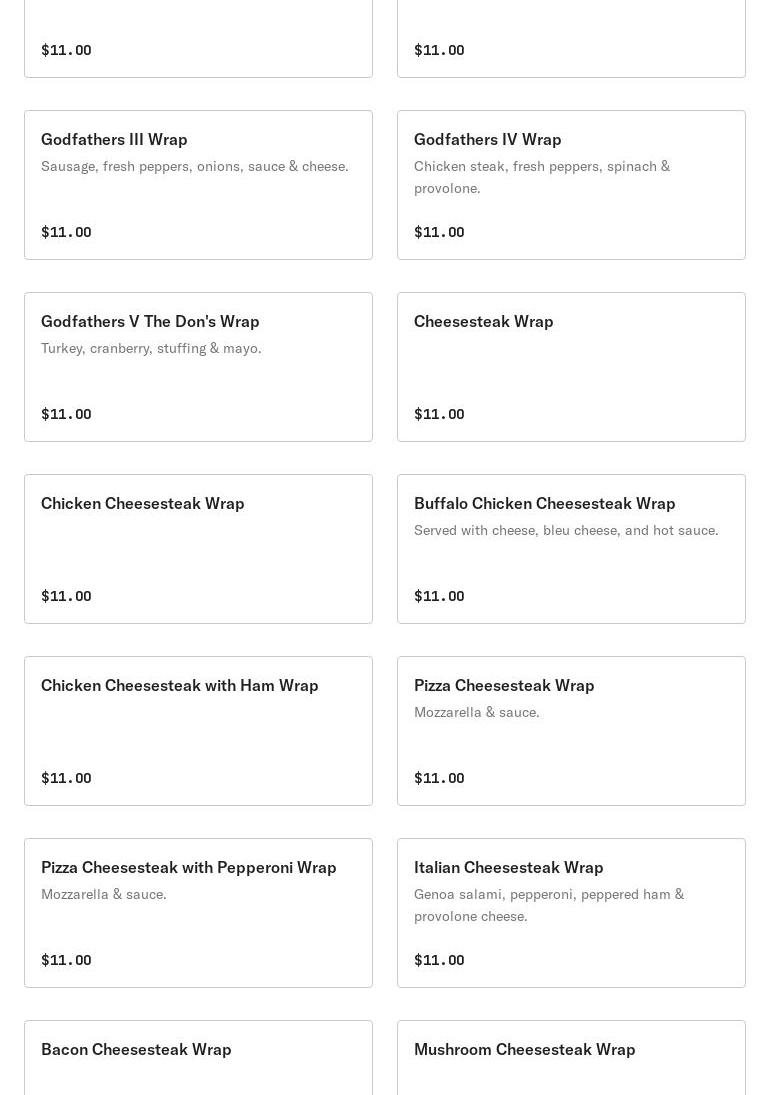This screenshot has height=1095, width=770.
Task: Open the Godfathers III Wrap item
Action: [114, 139]
